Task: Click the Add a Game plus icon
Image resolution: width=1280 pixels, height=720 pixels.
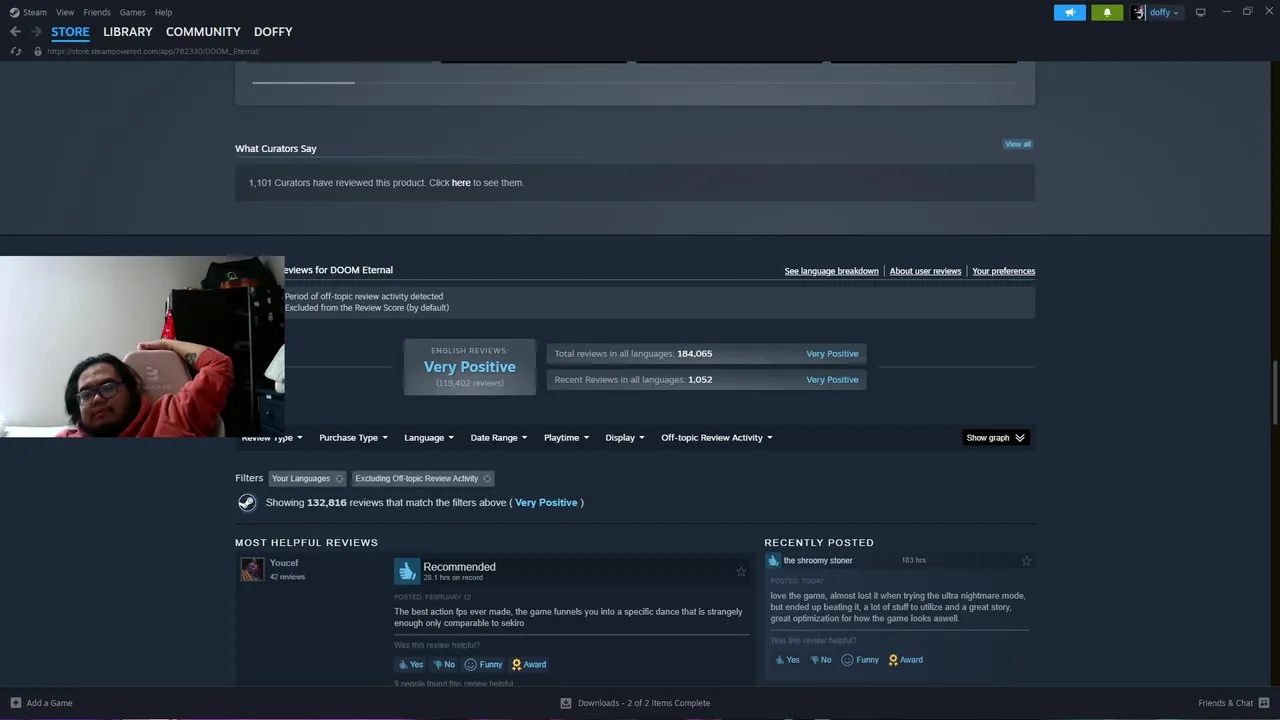Action: pyautogui.click(x=15, y=703)
